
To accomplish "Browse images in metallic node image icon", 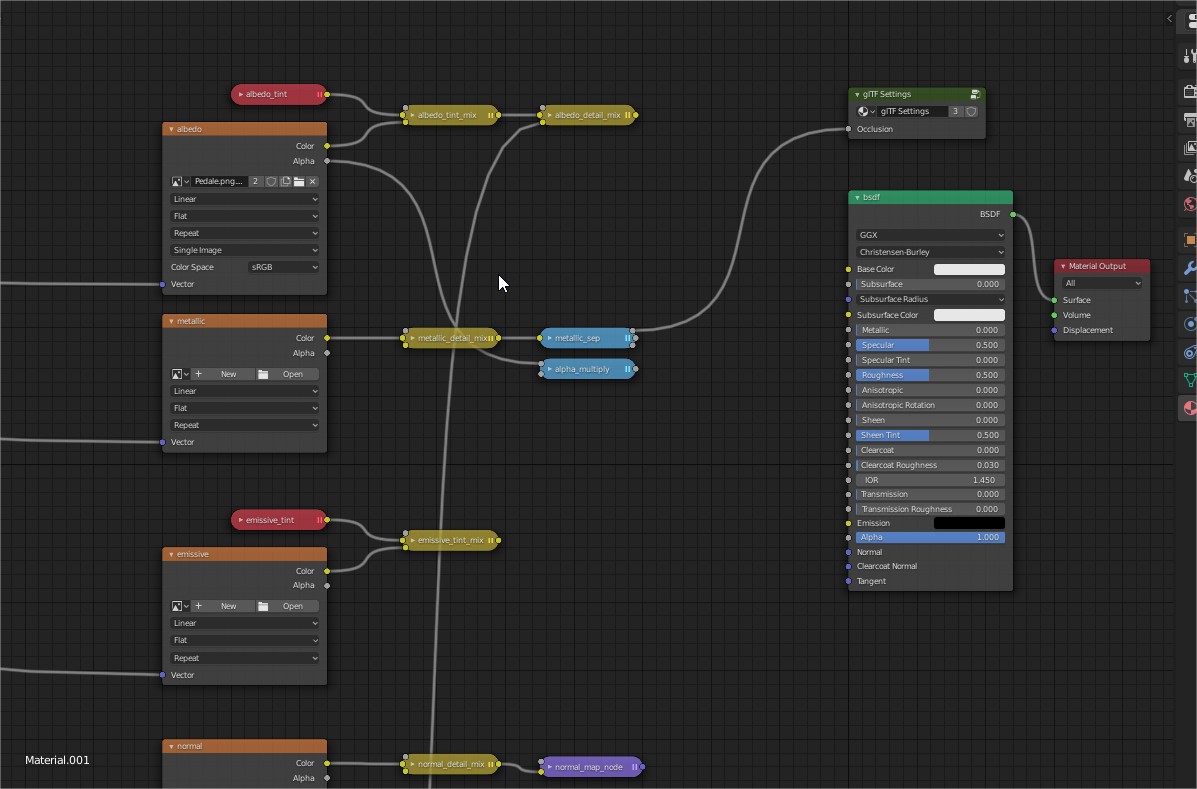I will click(x=179, y=374).
